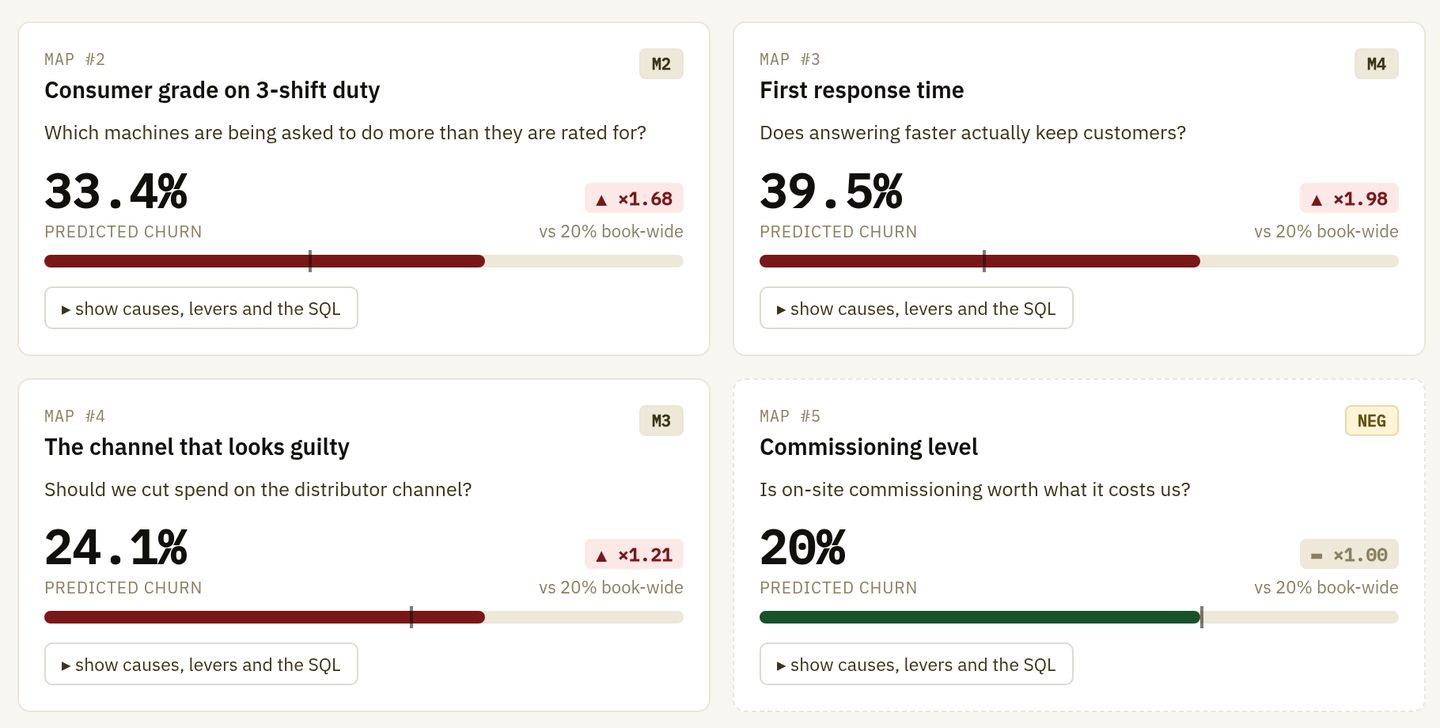Viewport: 1440px width, 728px height.
Task: Expand causes and SQL for Commissioning level
Action: [916, 664]
